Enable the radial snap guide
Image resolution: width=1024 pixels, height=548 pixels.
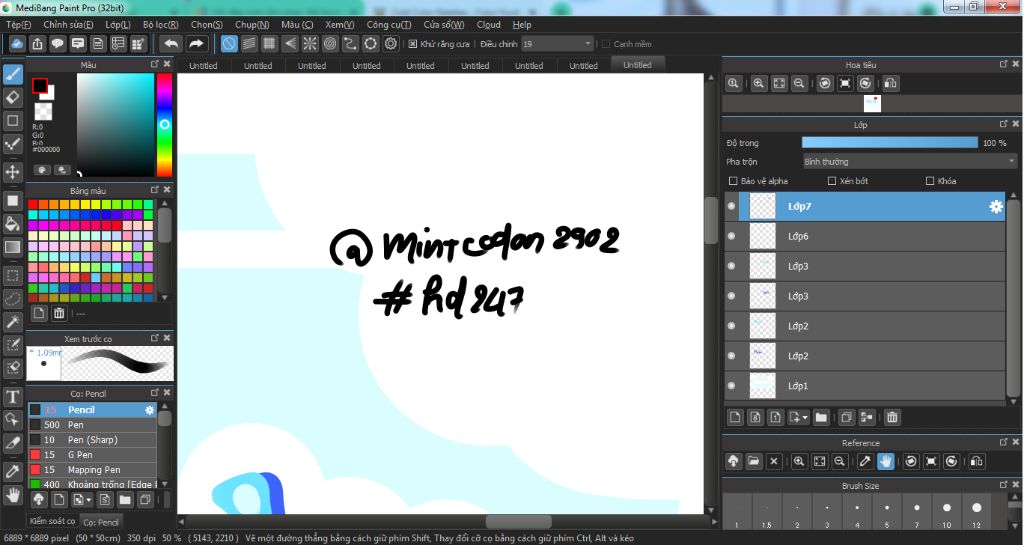(x=310, y=44)
